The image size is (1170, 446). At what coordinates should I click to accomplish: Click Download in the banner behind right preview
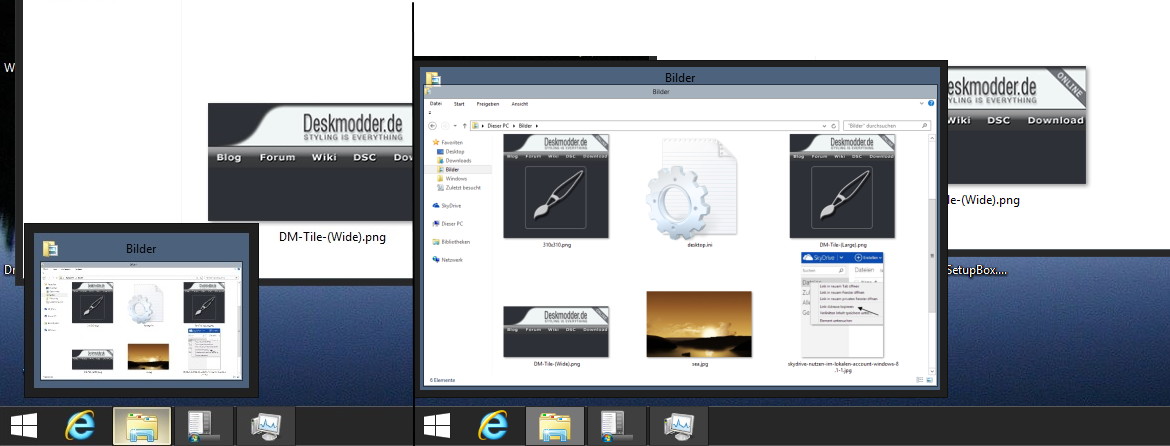(x=1055, y=120)
